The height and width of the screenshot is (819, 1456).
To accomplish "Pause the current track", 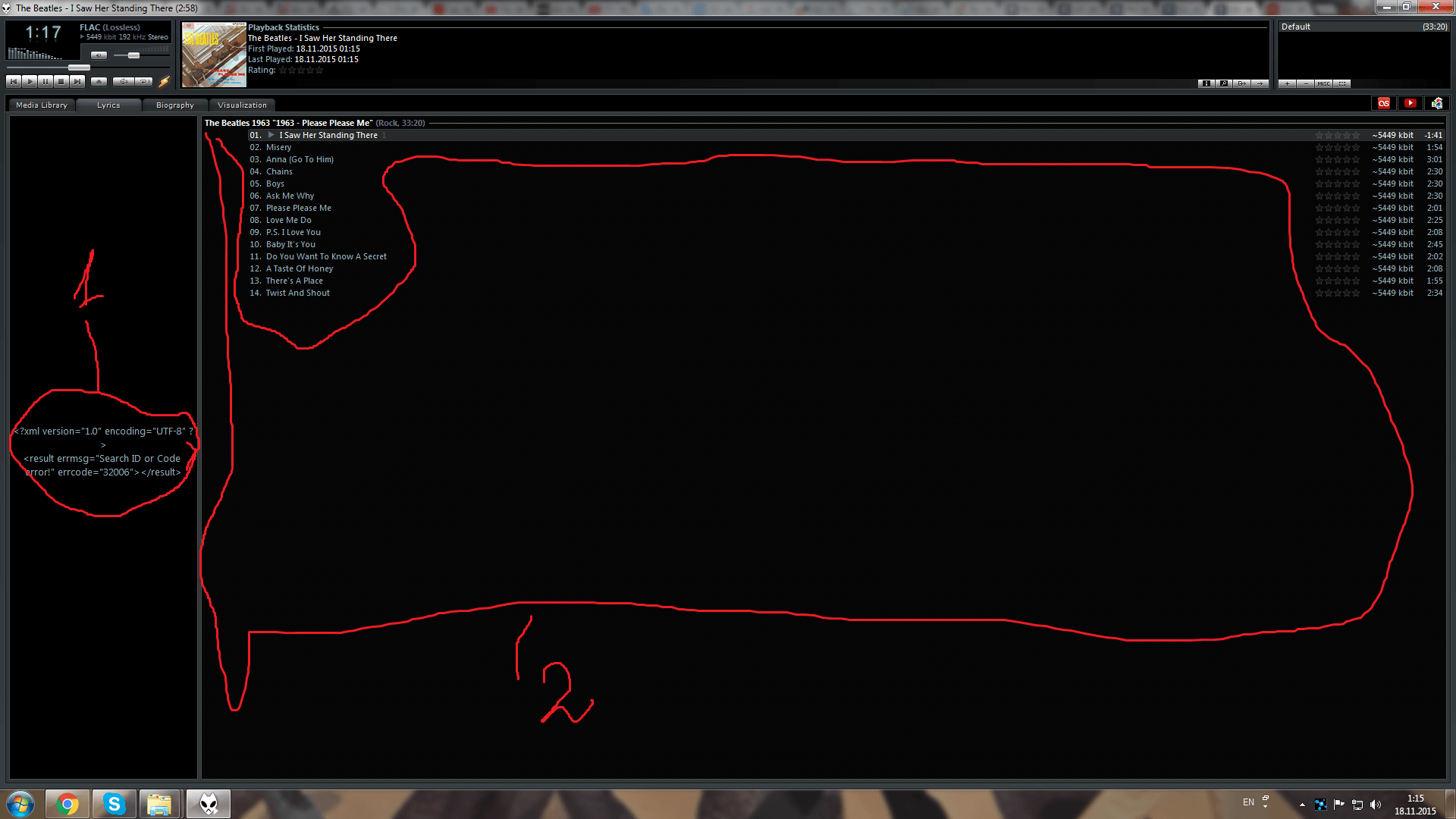I will (45, 81).
